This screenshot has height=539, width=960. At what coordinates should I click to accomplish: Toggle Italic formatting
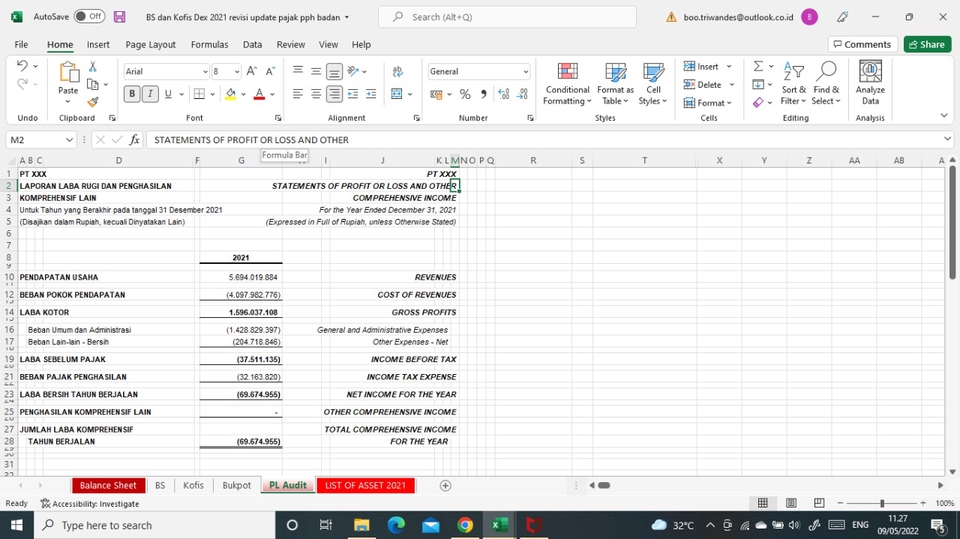point(150,94)
